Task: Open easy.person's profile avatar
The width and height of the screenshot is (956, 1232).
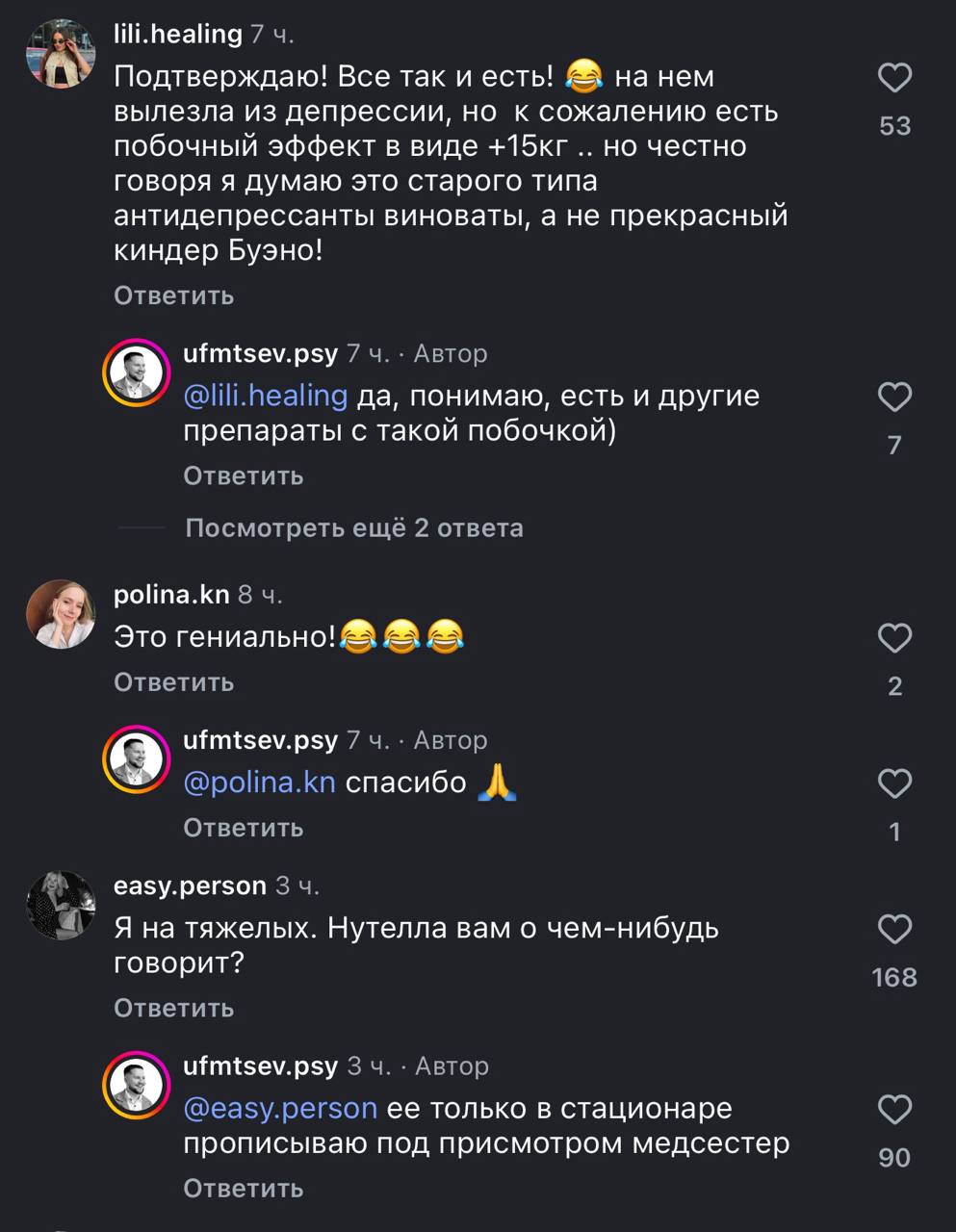Action: [x=61, y=905]
